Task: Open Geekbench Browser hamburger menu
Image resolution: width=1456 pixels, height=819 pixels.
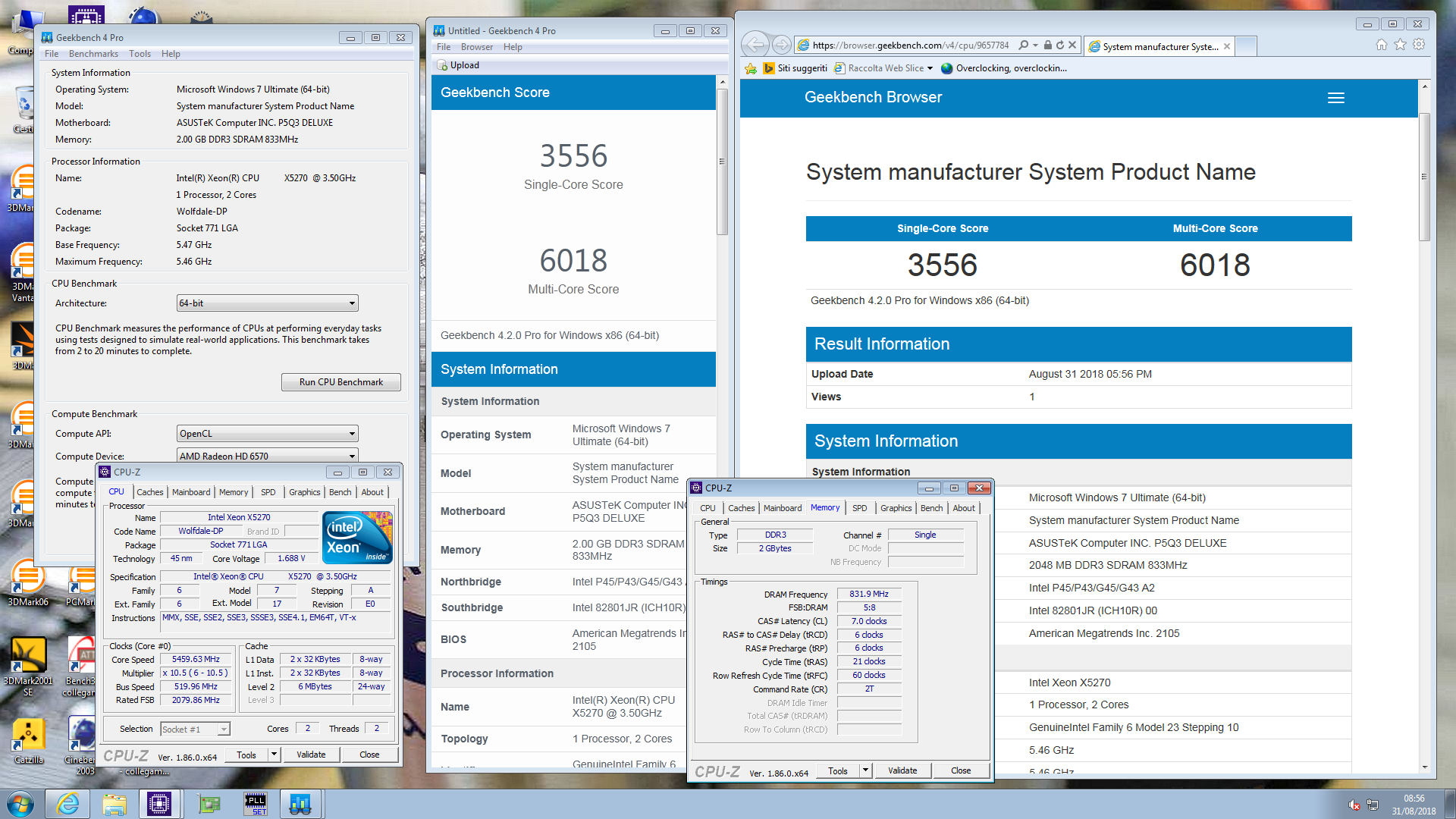Action: (x=1336, y=98)
